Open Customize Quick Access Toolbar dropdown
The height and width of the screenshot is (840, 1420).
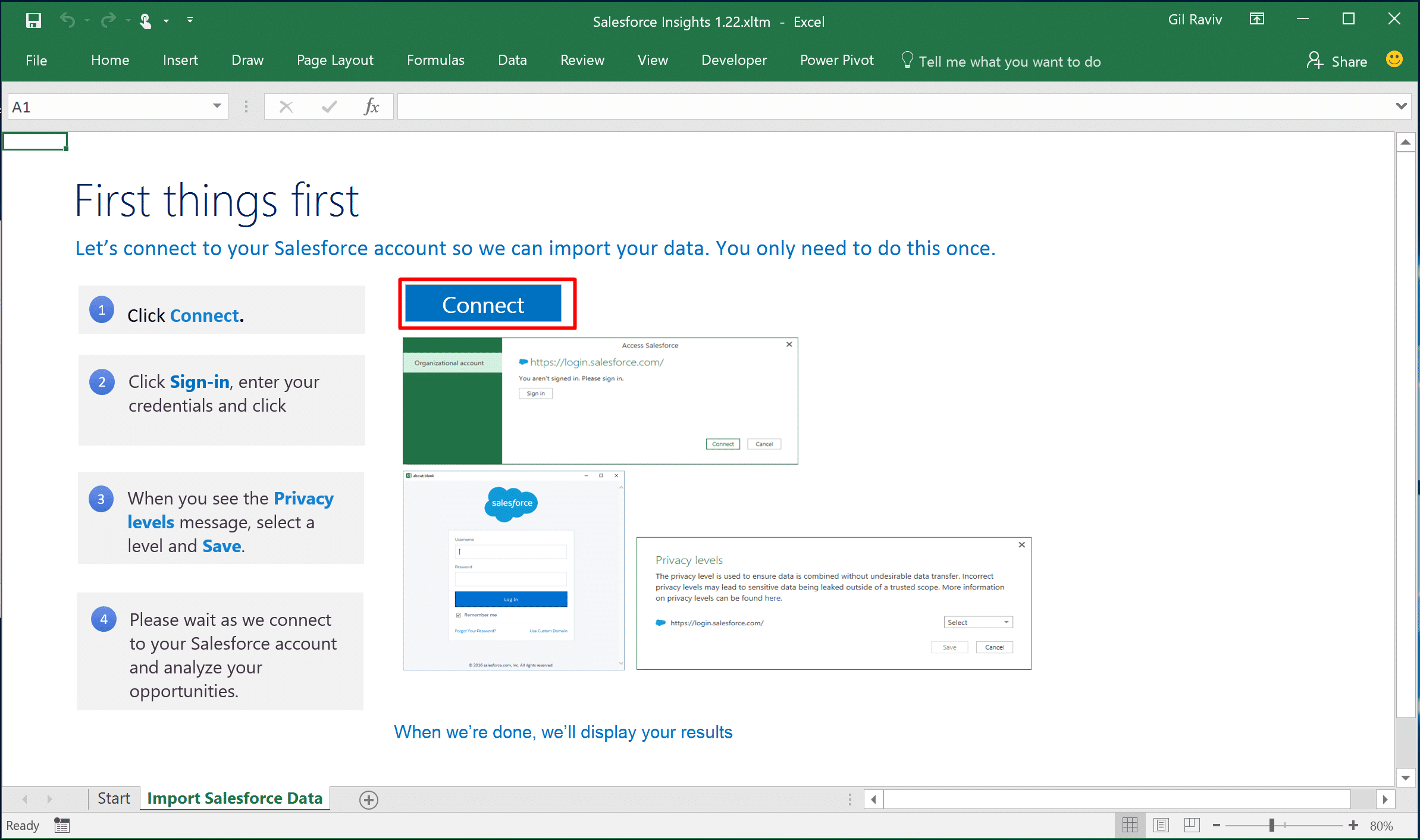(x=190, y=21)
